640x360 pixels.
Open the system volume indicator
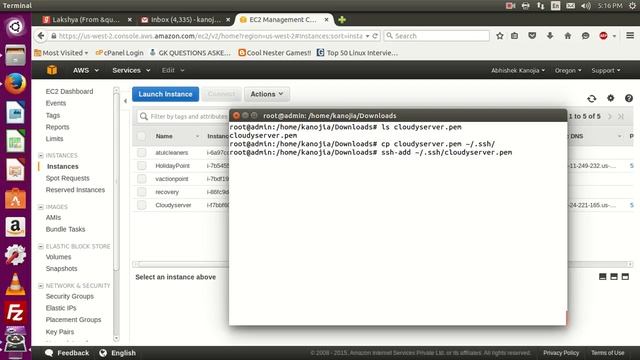point(586,6)
